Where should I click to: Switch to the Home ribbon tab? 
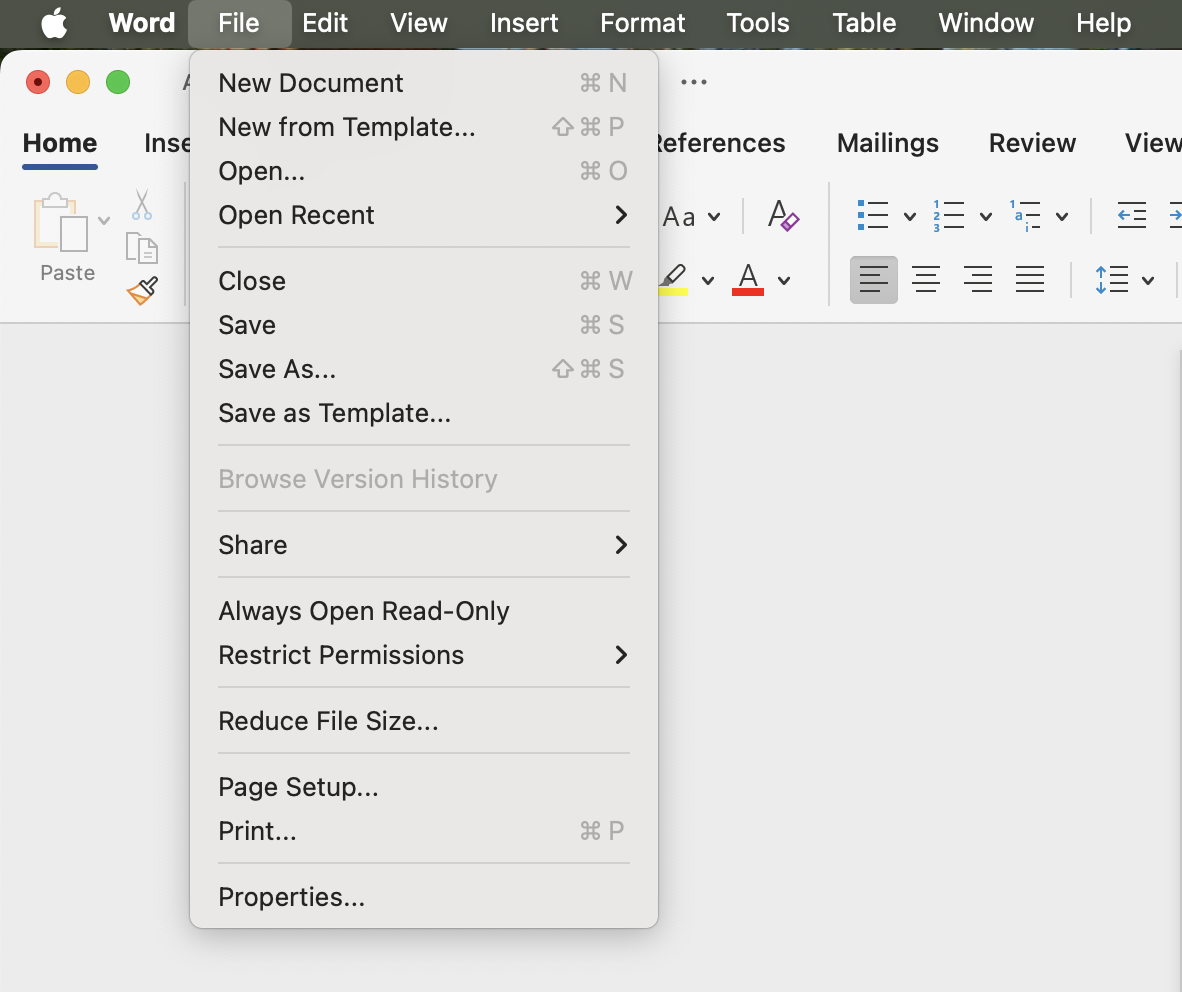tap(60, 143)
